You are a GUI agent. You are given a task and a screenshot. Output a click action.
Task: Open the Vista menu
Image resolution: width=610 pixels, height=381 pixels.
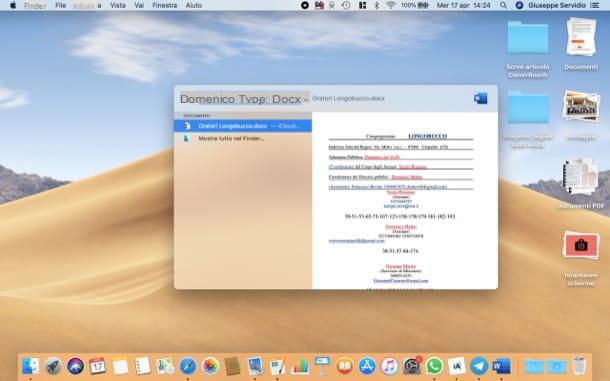tap(118, 5)
